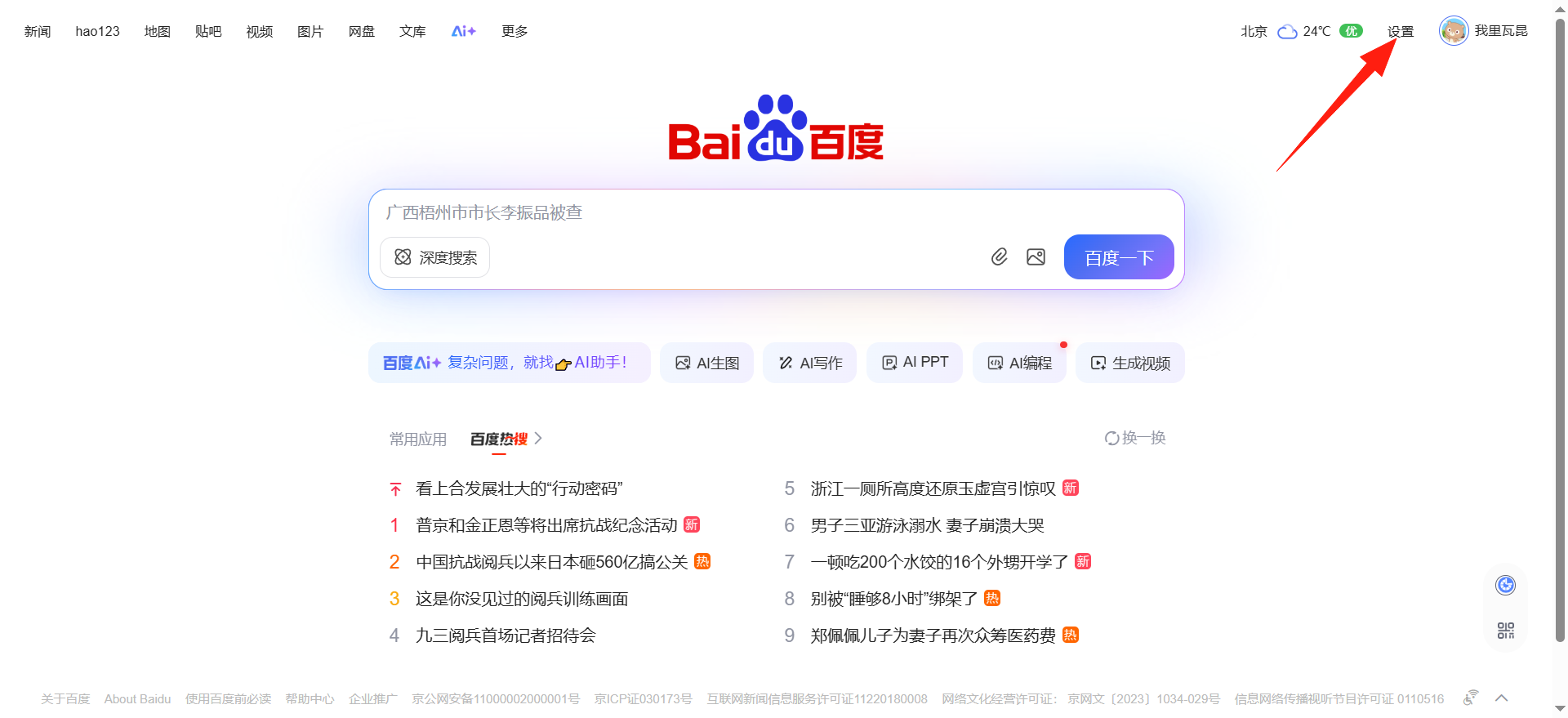Viewport: 1568px width, 718px height.
Task: Open the AI生图 tool button
Action: 707,363
